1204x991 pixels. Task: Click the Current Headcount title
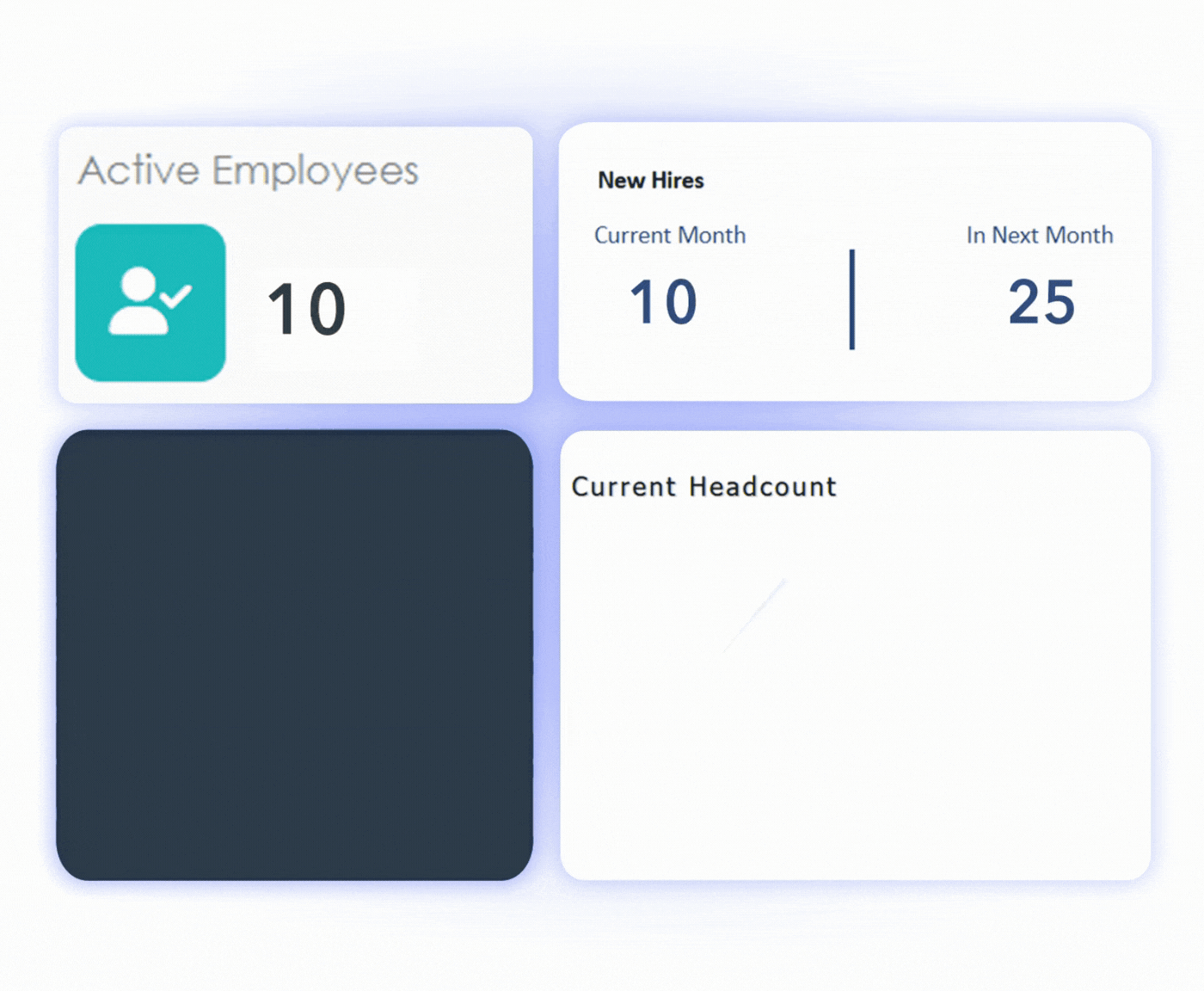704,487
